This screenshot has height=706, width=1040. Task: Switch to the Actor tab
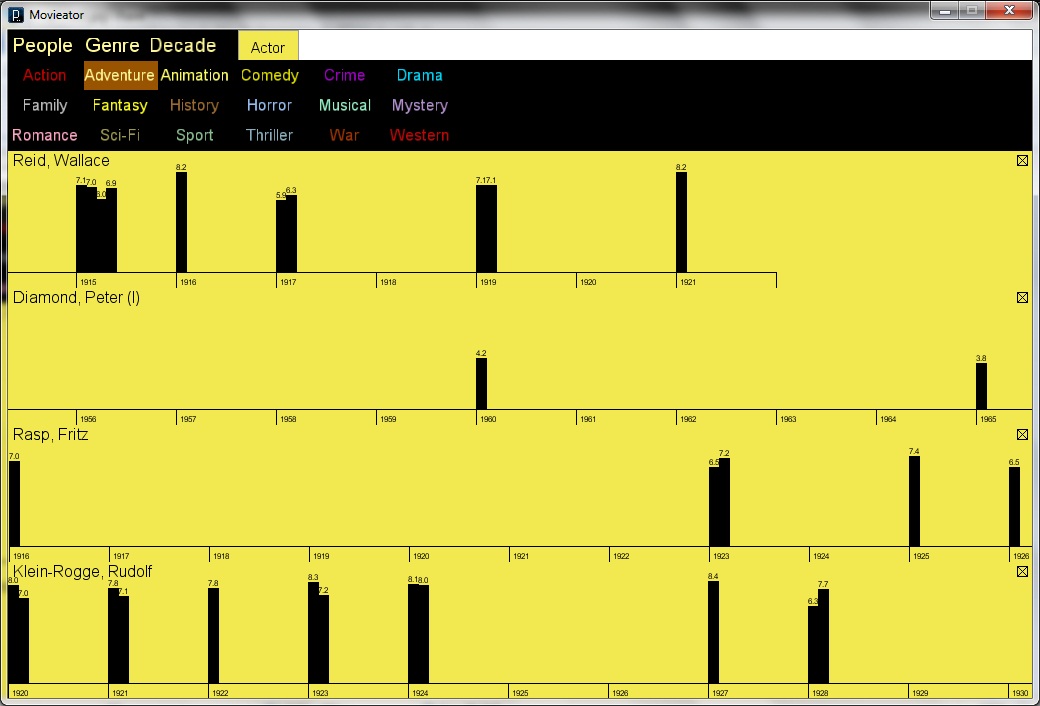tap(268, 47)
